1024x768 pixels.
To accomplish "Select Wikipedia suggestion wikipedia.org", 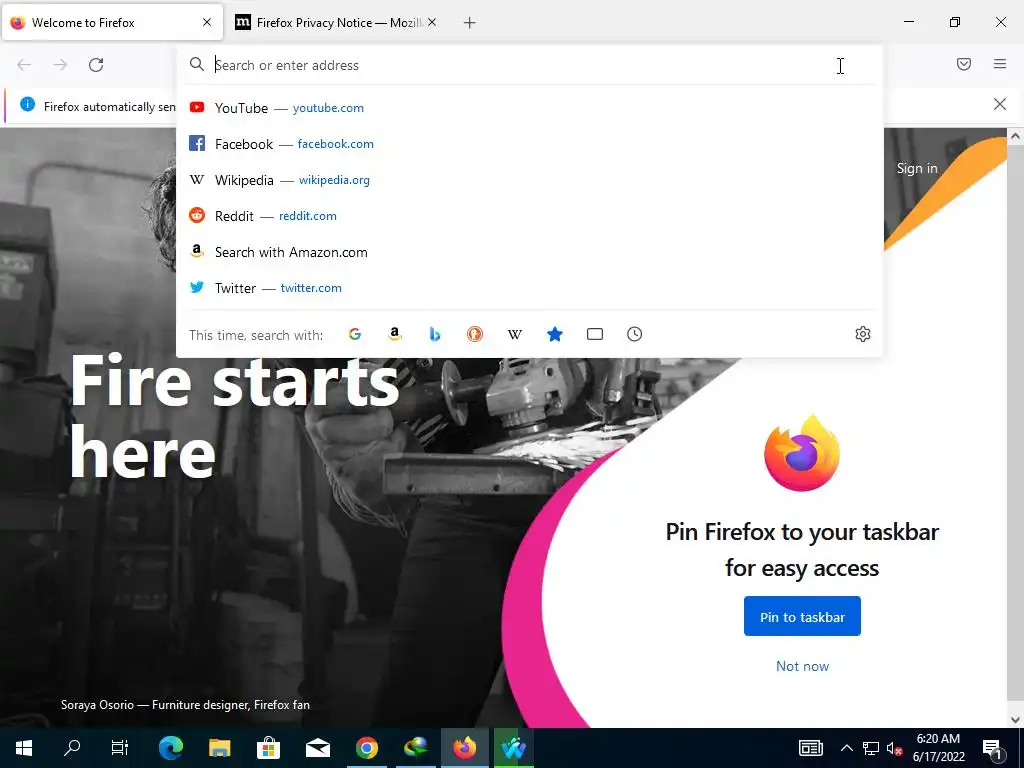I will [x=529, y=180].
